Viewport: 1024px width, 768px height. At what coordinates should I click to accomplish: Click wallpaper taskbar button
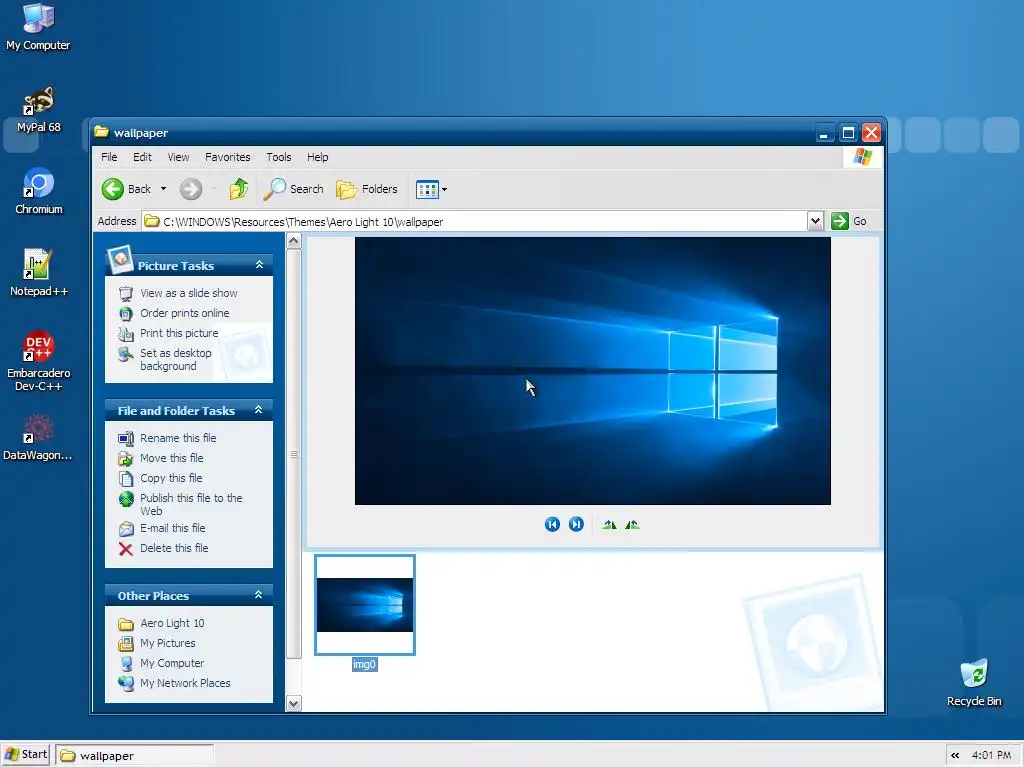[x=135, y=756]
